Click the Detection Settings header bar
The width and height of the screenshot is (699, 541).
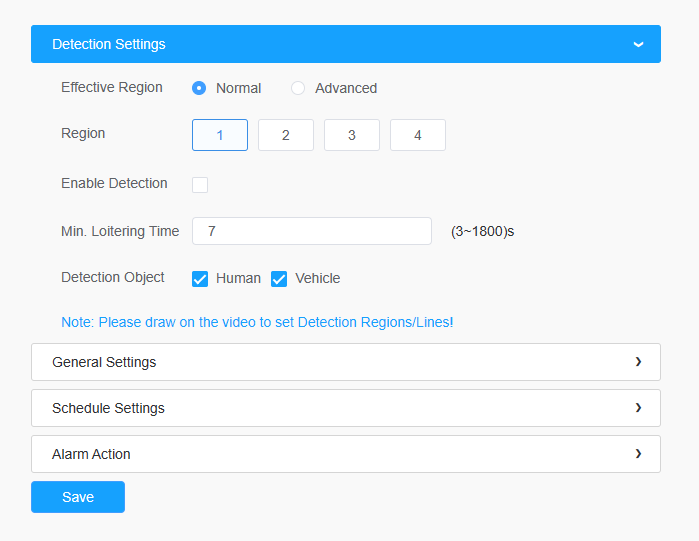346,44
